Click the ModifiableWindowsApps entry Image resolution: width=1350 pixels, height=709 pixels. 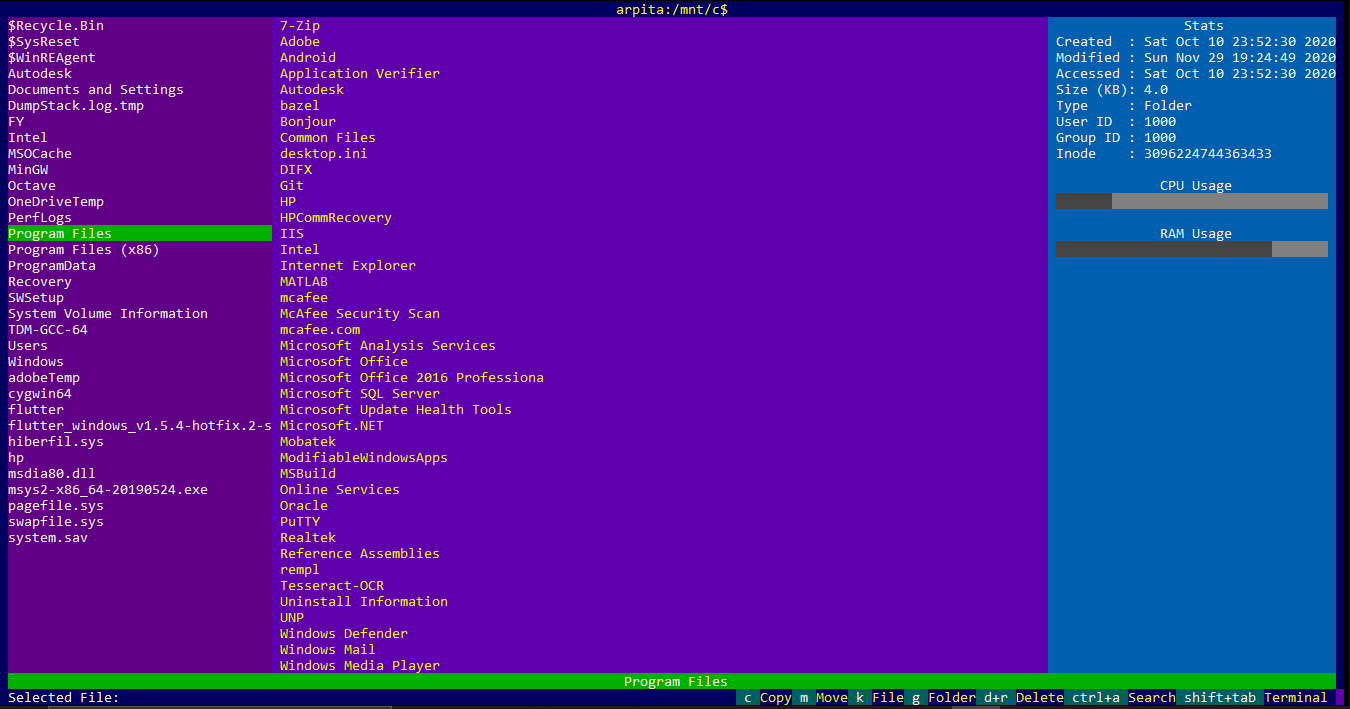coord(364,457)
